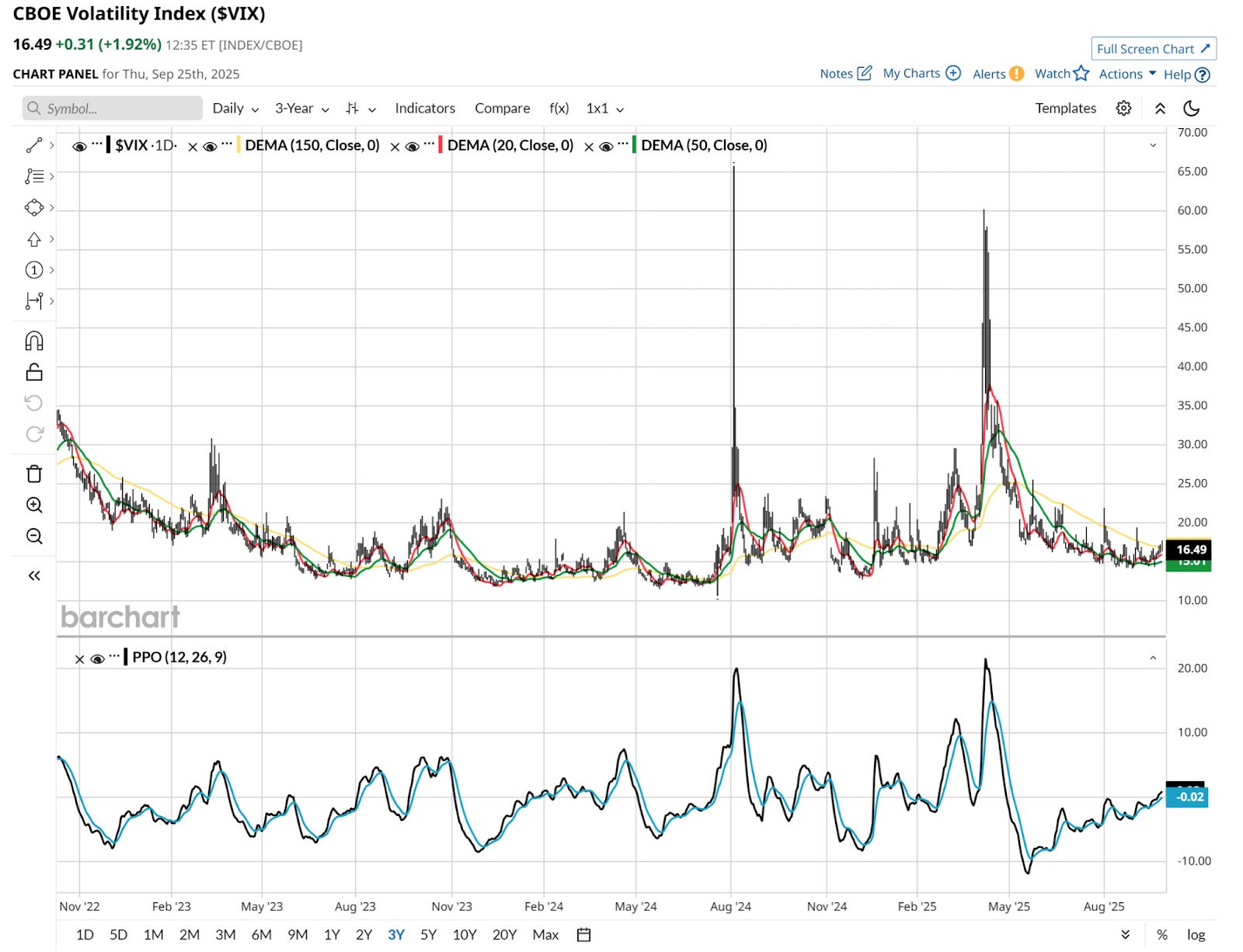Switch range to 1D
Screen dimensions: 1243x952
pos(85,934)
